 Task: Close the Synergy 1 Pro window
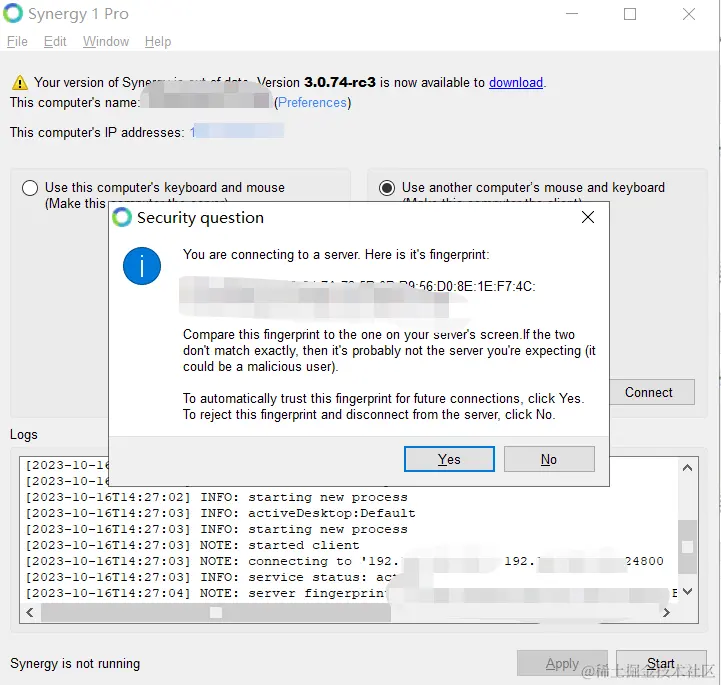689,14
